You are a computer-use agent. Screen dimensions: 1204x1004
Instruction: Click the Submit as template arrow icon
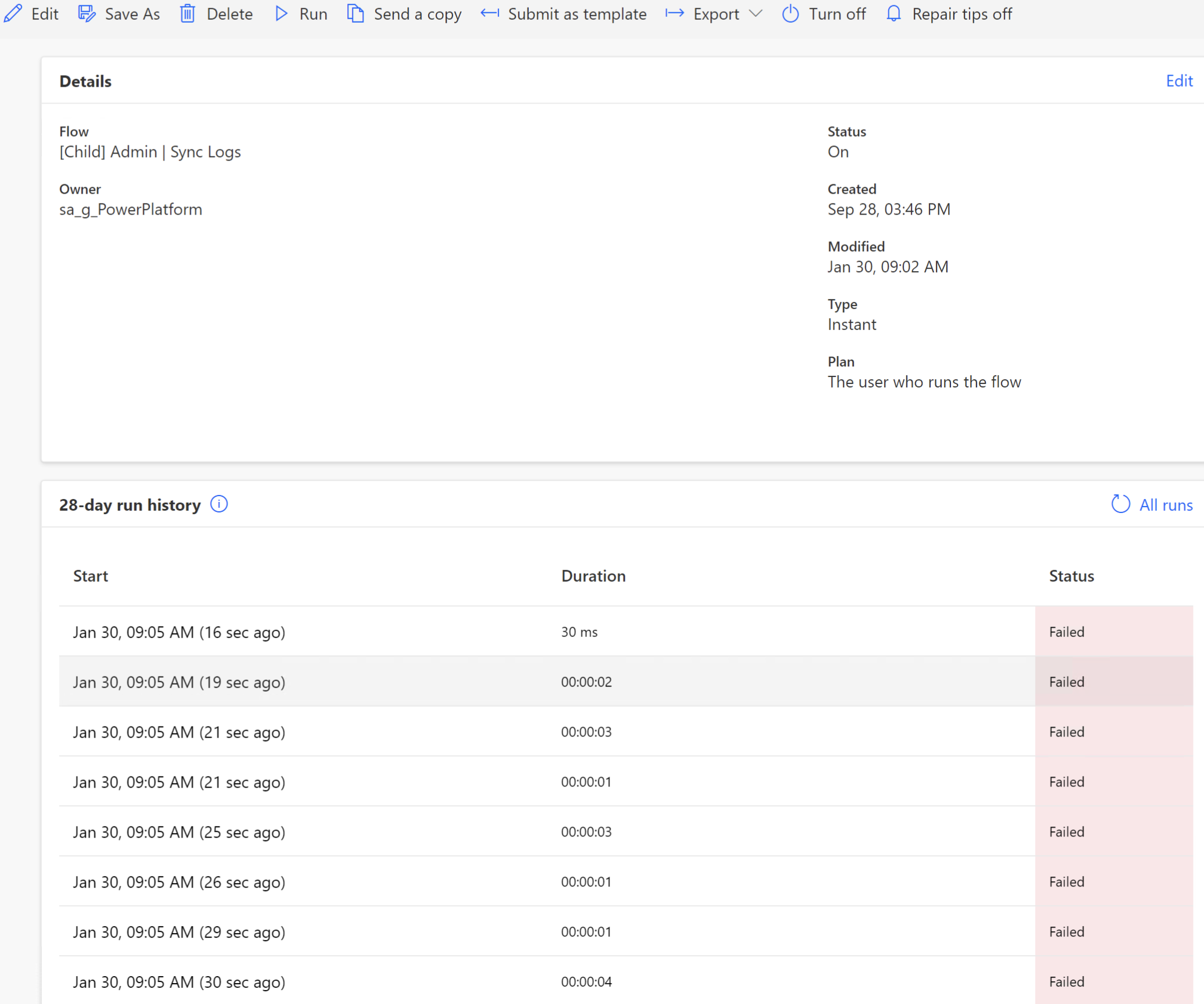coord(489,13)
